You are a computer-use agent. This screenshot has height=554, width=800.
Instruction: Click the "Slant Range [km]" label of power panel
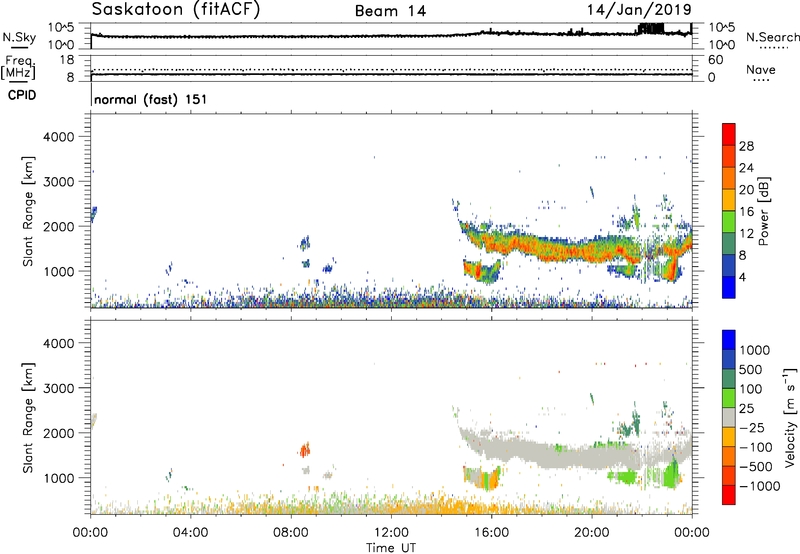(28, 211)
